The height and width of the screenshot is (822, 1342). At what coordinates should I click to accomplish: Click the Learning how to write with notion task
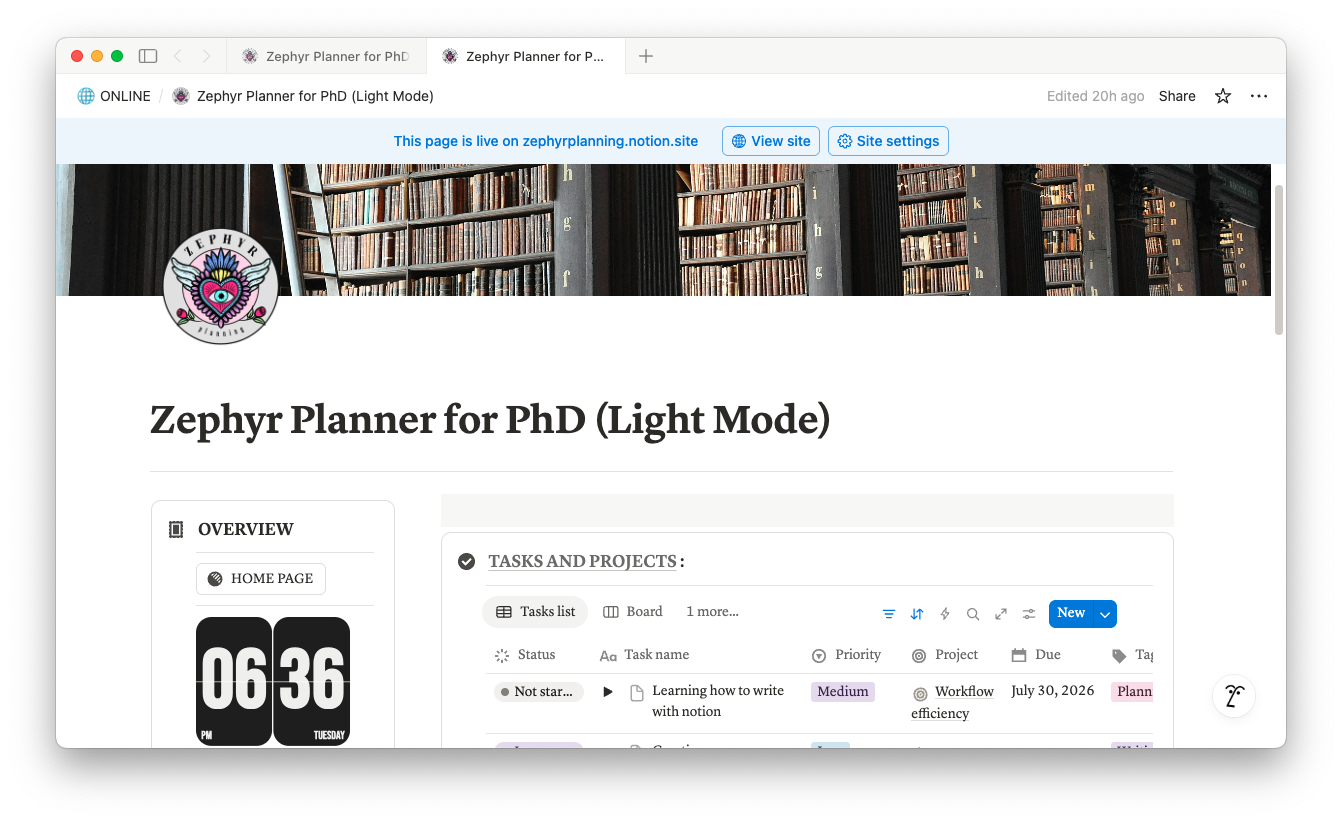pos(718,702)
